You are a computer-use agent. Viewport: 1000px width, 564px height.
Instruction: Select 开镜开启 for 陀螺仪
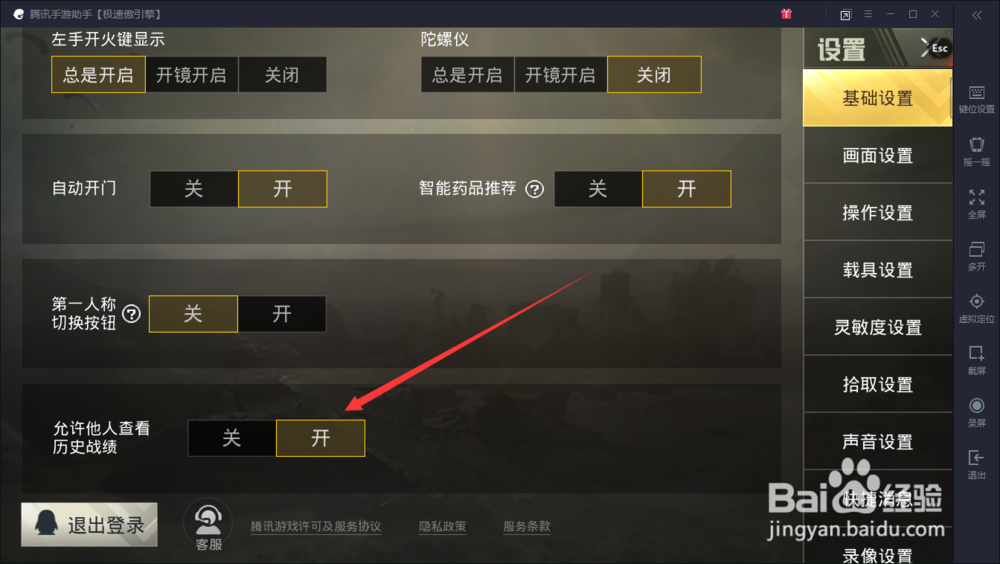(x=560, y=75)
